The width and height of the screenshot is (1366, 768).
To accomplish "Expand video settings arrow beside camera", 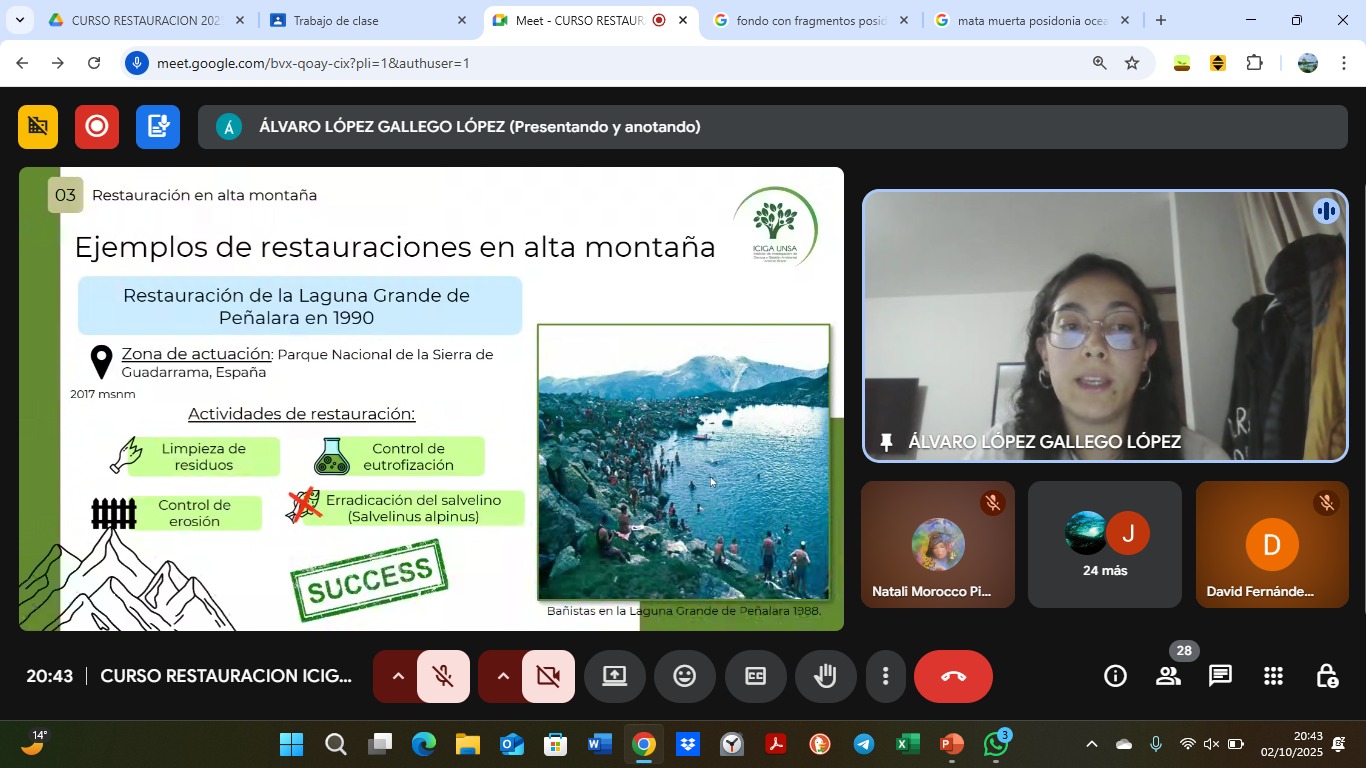I will [x=503, y=677].
